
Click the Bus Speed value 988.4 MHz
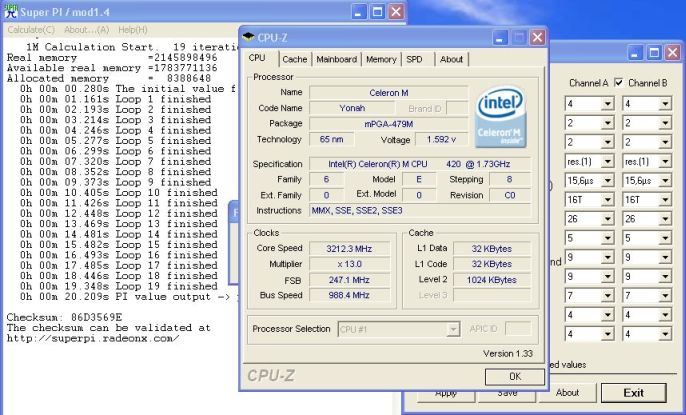pos(349,295)
